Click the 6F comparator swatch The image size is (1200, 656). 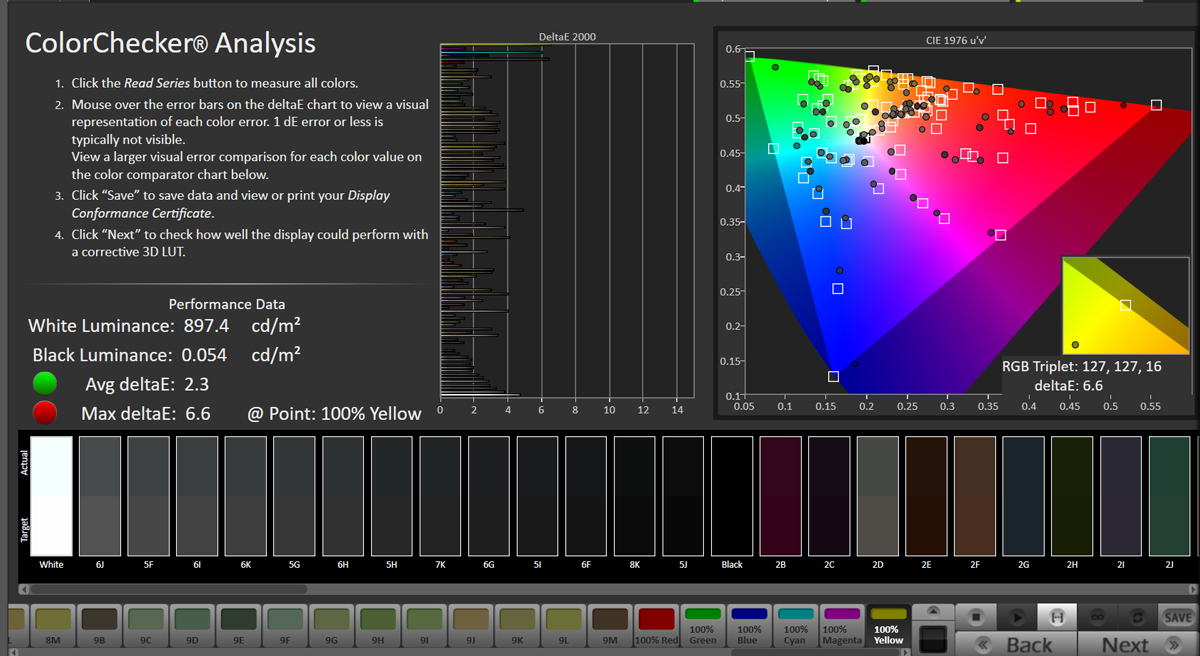(586, 496)
